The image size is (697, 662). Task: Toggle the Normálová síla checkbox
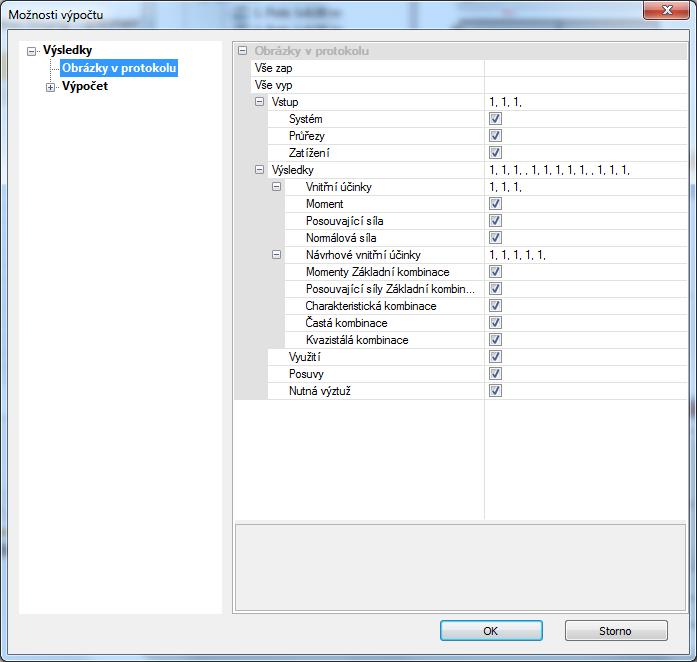(x=495, y=237)
